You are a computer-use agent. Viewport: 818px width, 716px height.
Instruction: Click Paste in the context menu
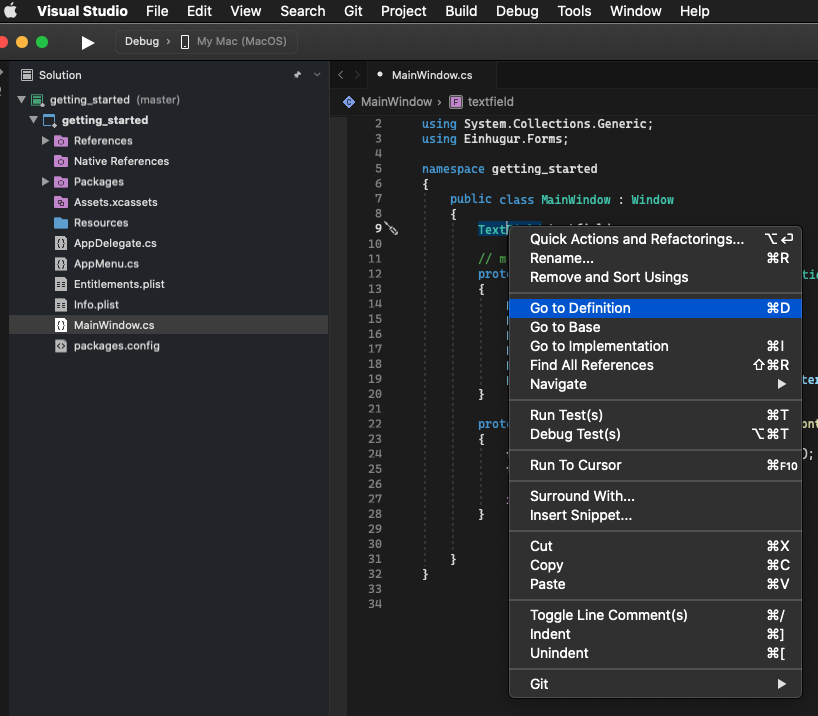(655, 584)
